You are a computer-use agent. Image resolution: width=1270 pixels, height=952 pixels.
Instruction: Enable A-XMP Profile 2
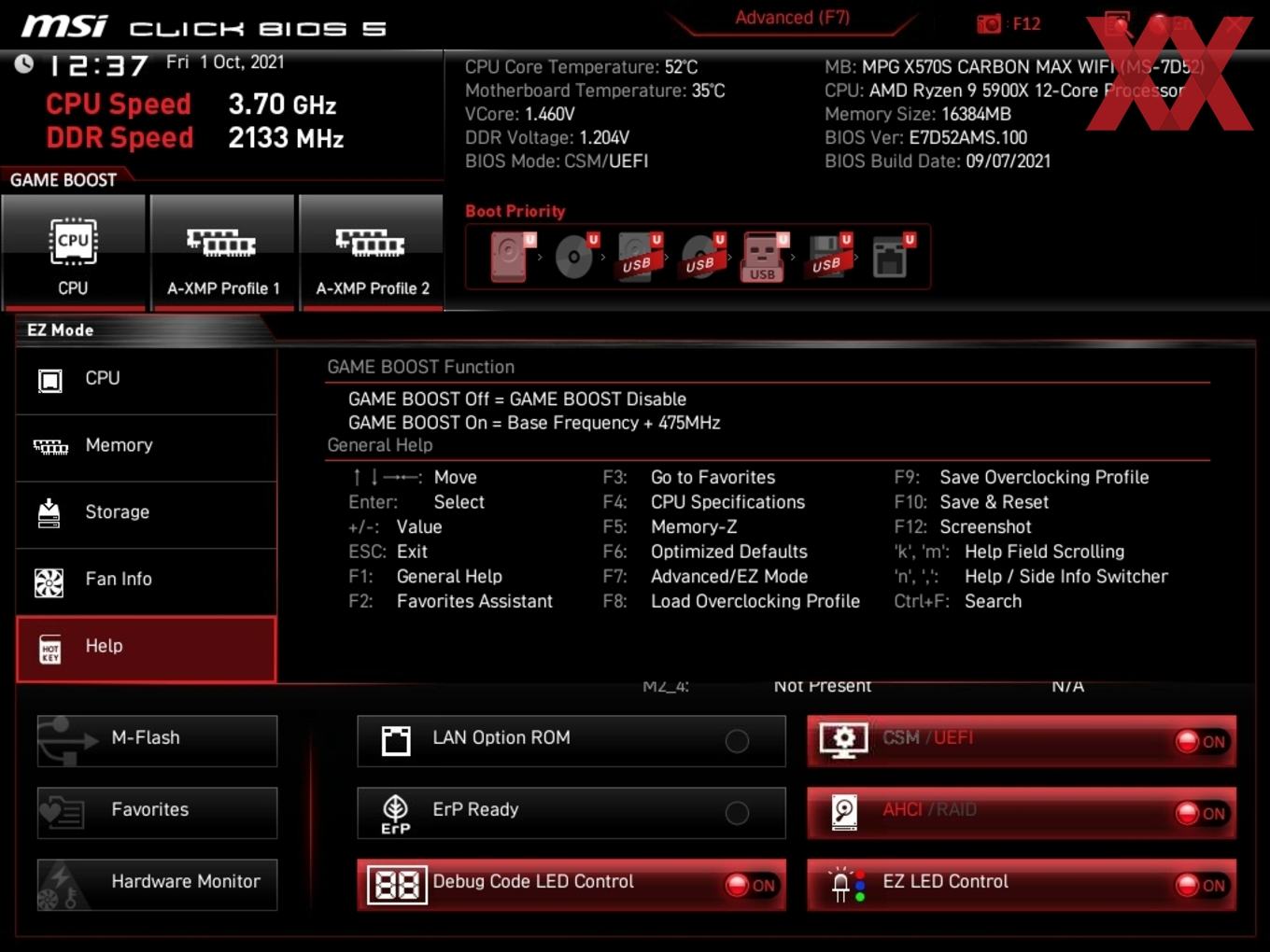372,252
